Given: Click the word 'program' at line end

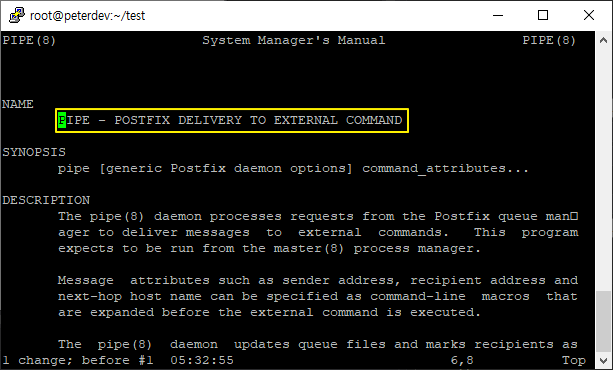Looking at the screenshot, I should tap(550, 233).
